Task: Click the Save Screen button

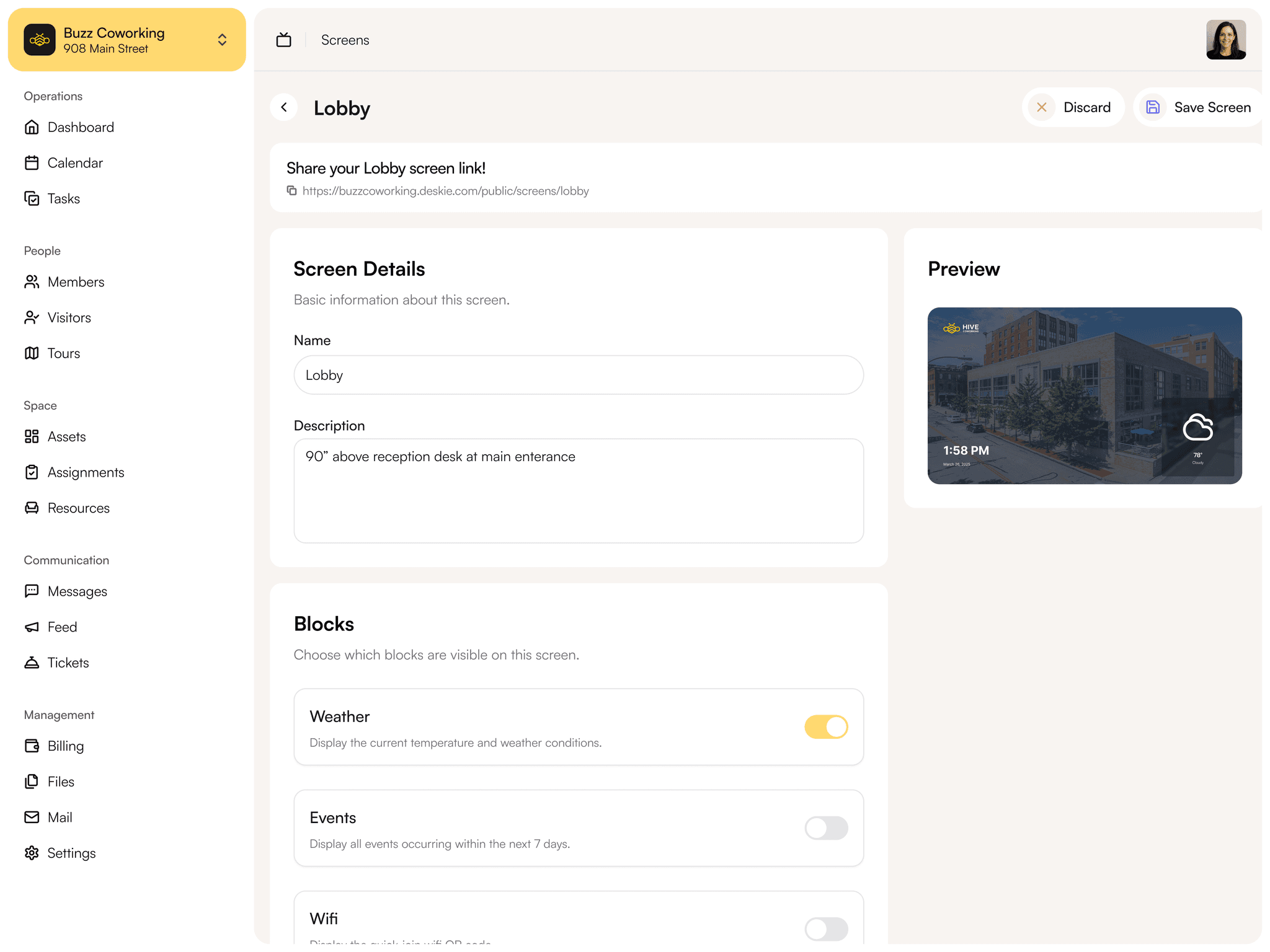Action: (1198, 107)
